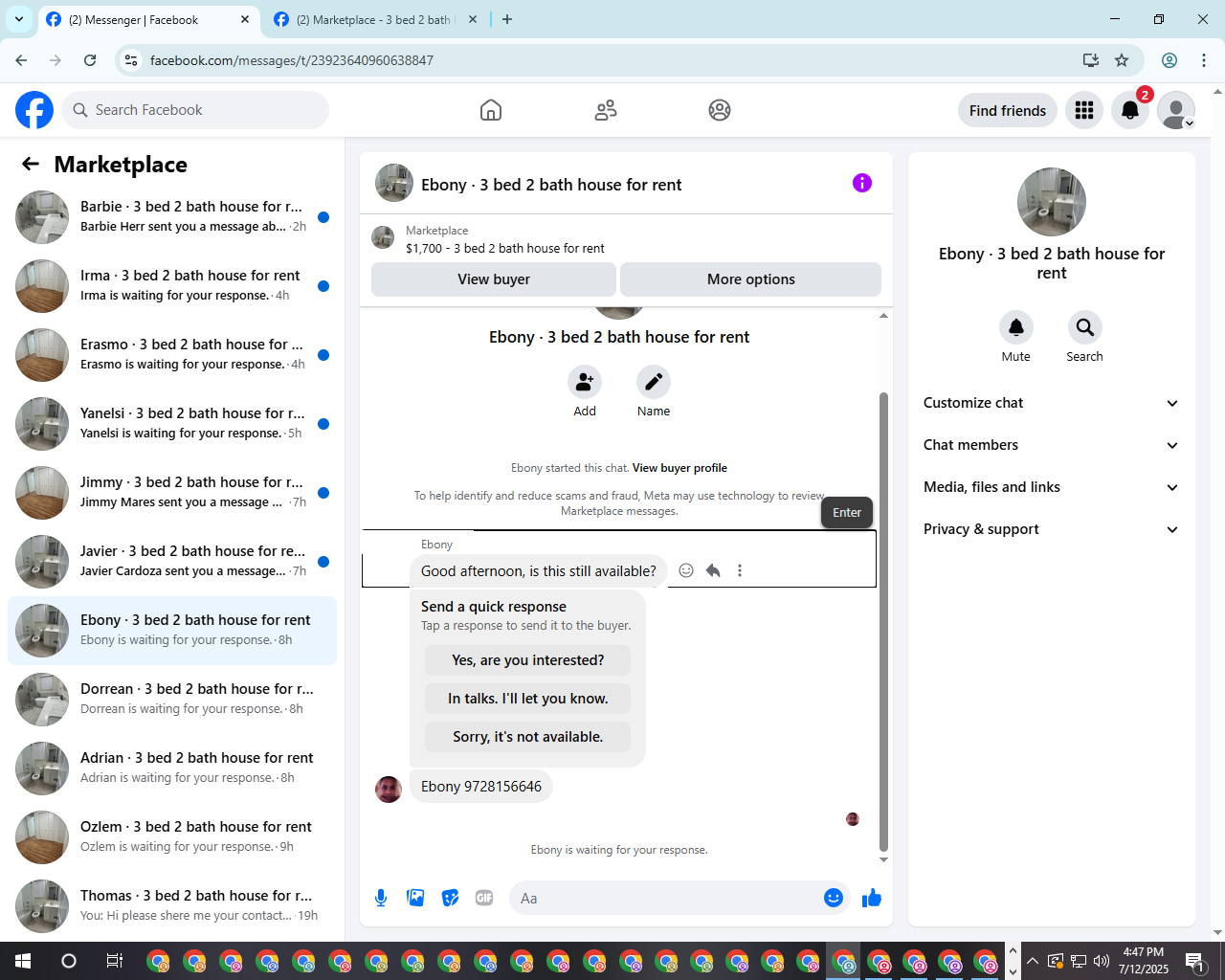Open the purple conversation information icon

862,183
